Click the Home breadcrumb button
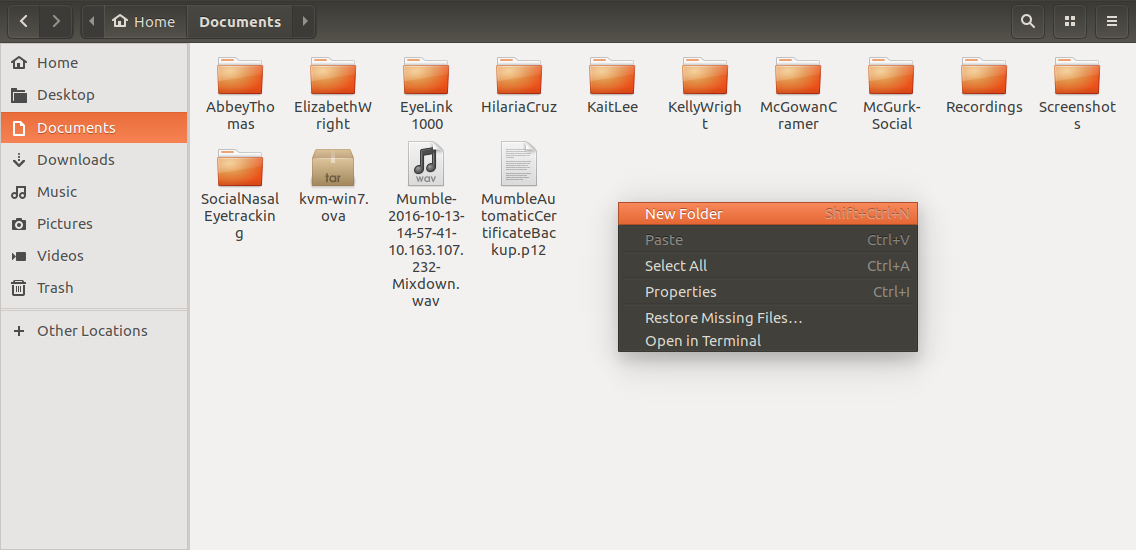 tap(145, 21)
